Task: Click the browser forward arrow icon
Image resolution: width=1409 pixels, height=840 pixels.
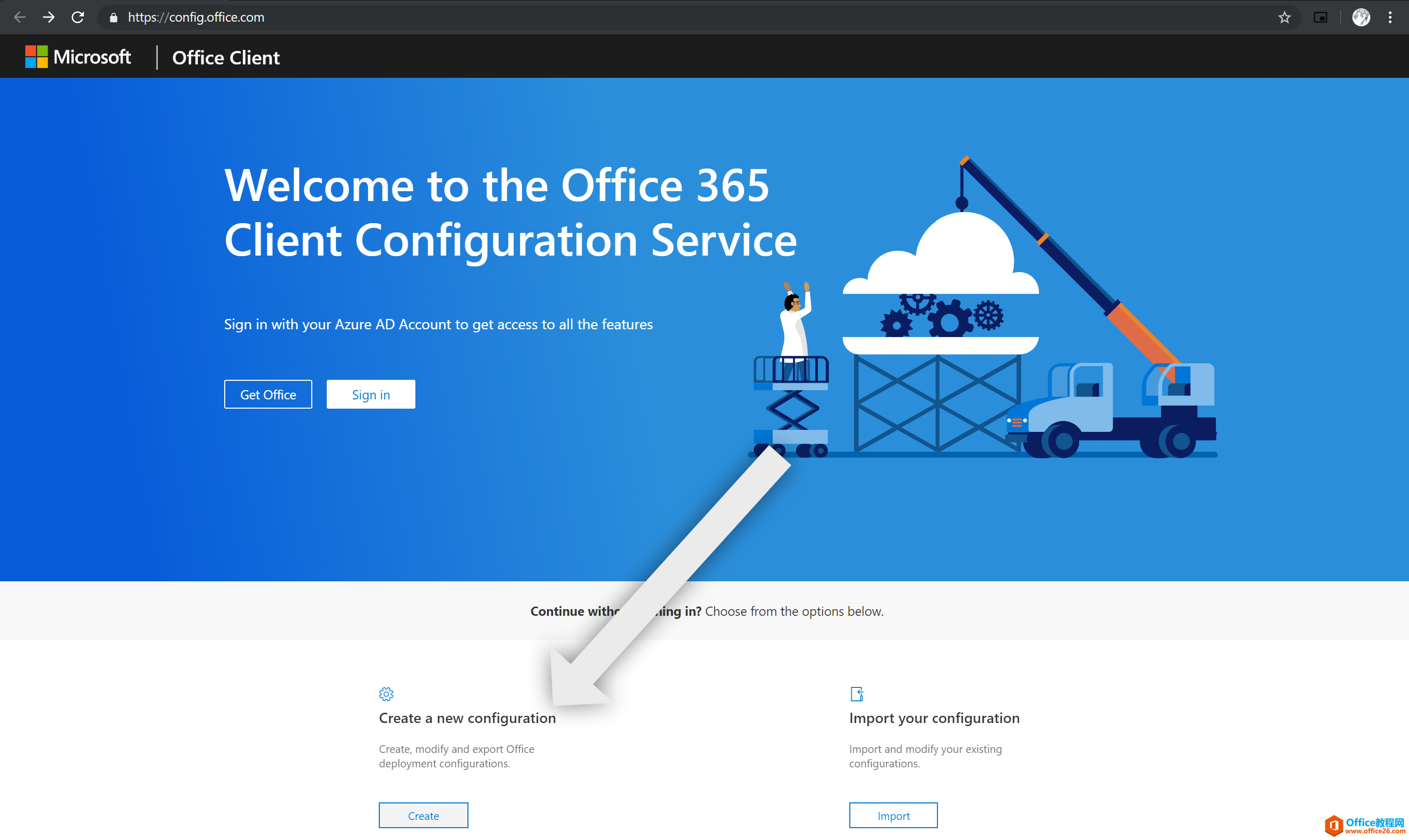Action: coord(48,17)
